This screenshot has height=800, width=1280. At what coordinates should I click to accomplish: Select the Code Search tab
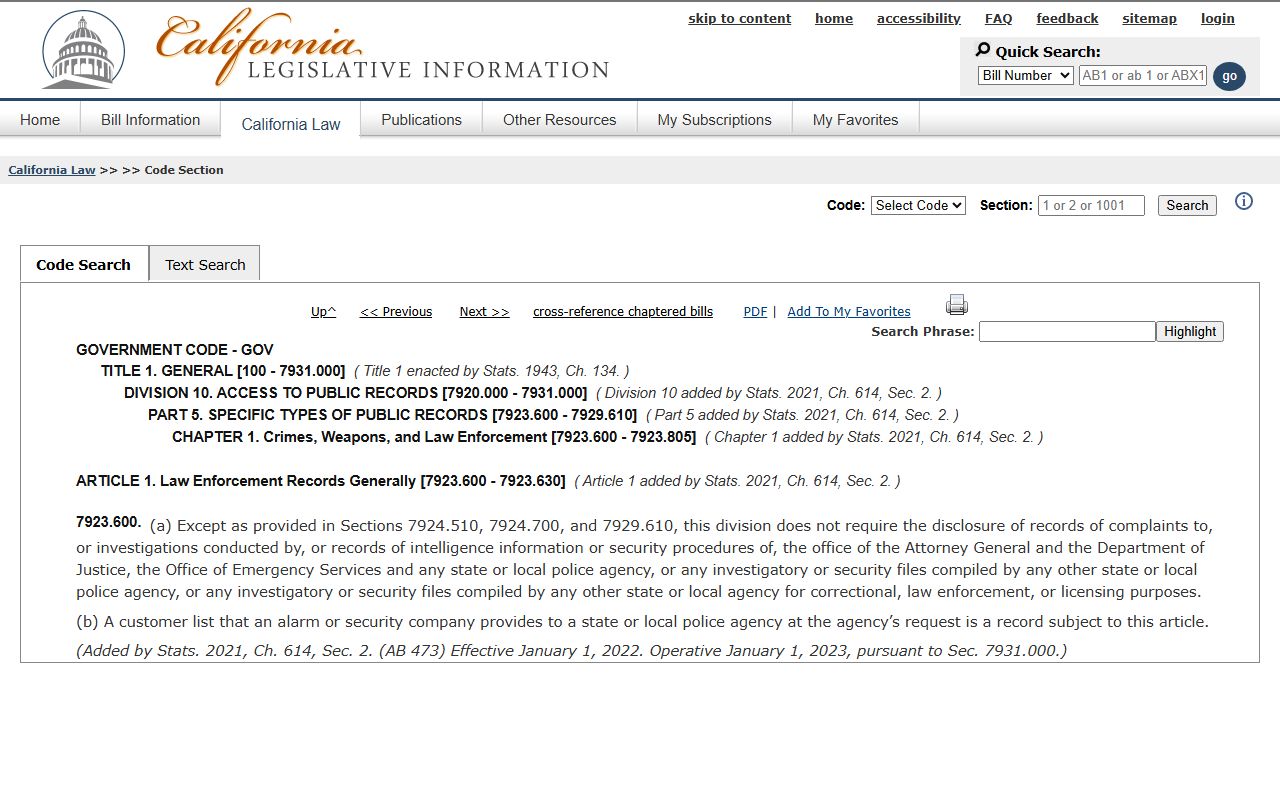coord(84,264)
